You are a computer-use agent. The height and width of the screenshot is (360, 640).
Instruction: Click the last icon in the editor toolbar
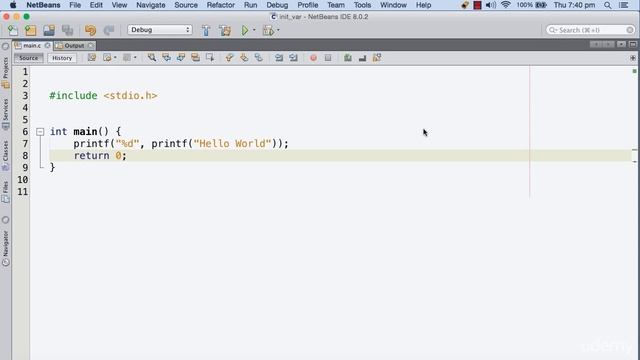(x=377, y=58)
